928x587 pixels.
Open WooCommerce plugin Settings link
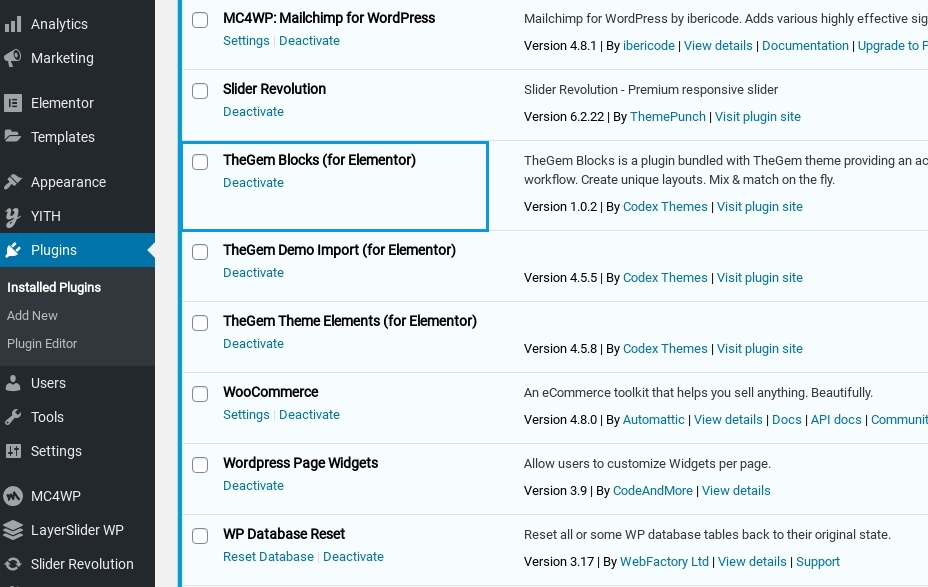246,415
